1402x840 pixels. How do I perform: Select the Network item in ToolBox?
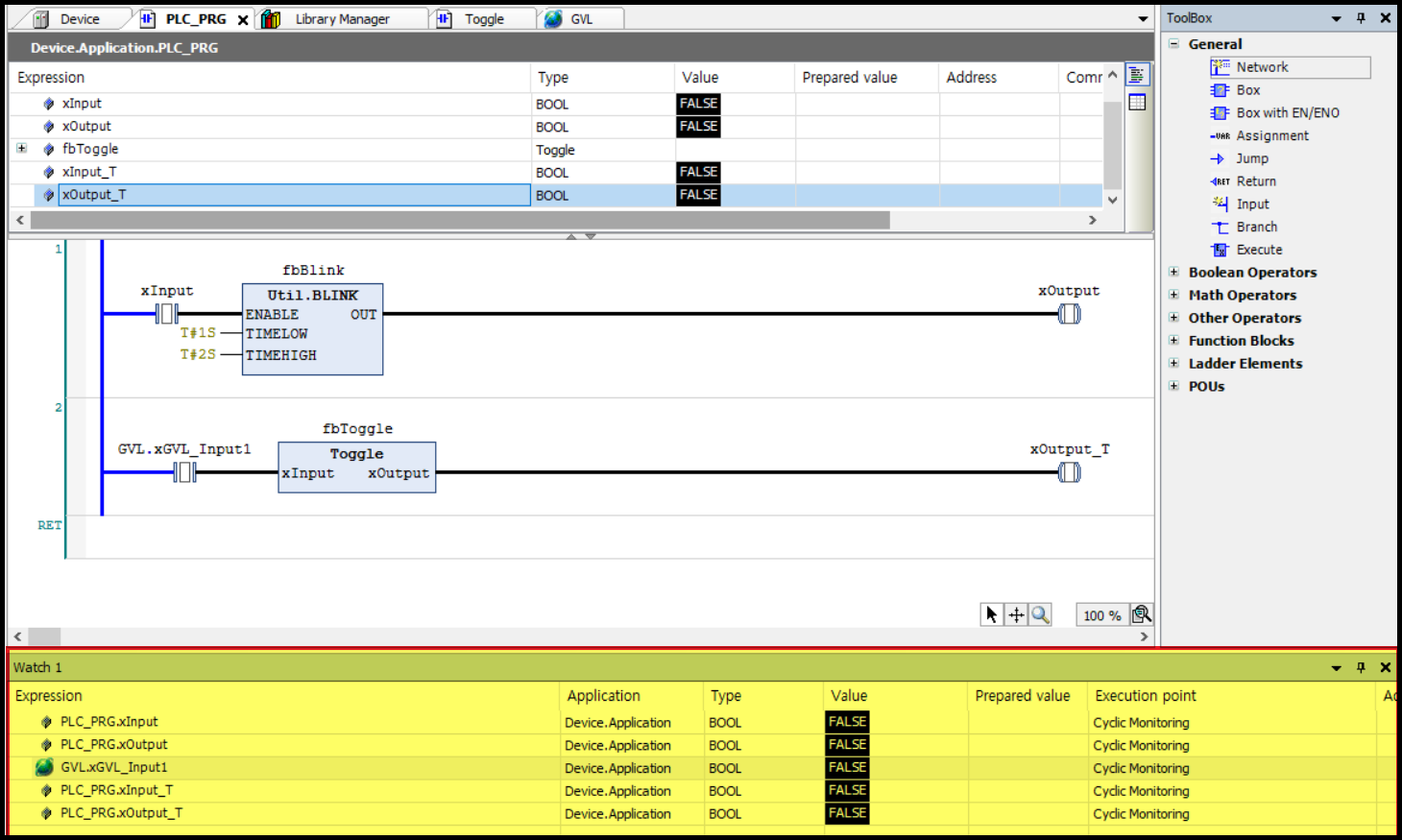(x=1289, y=67)
